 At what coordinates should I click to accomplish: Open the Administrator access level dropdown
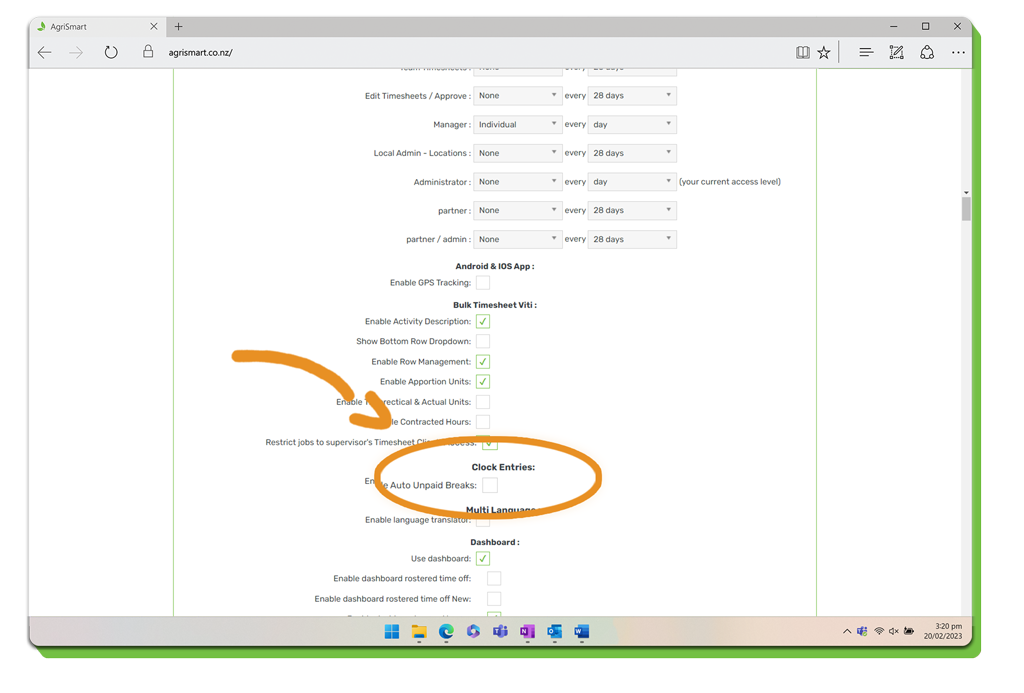pos(517,182)
